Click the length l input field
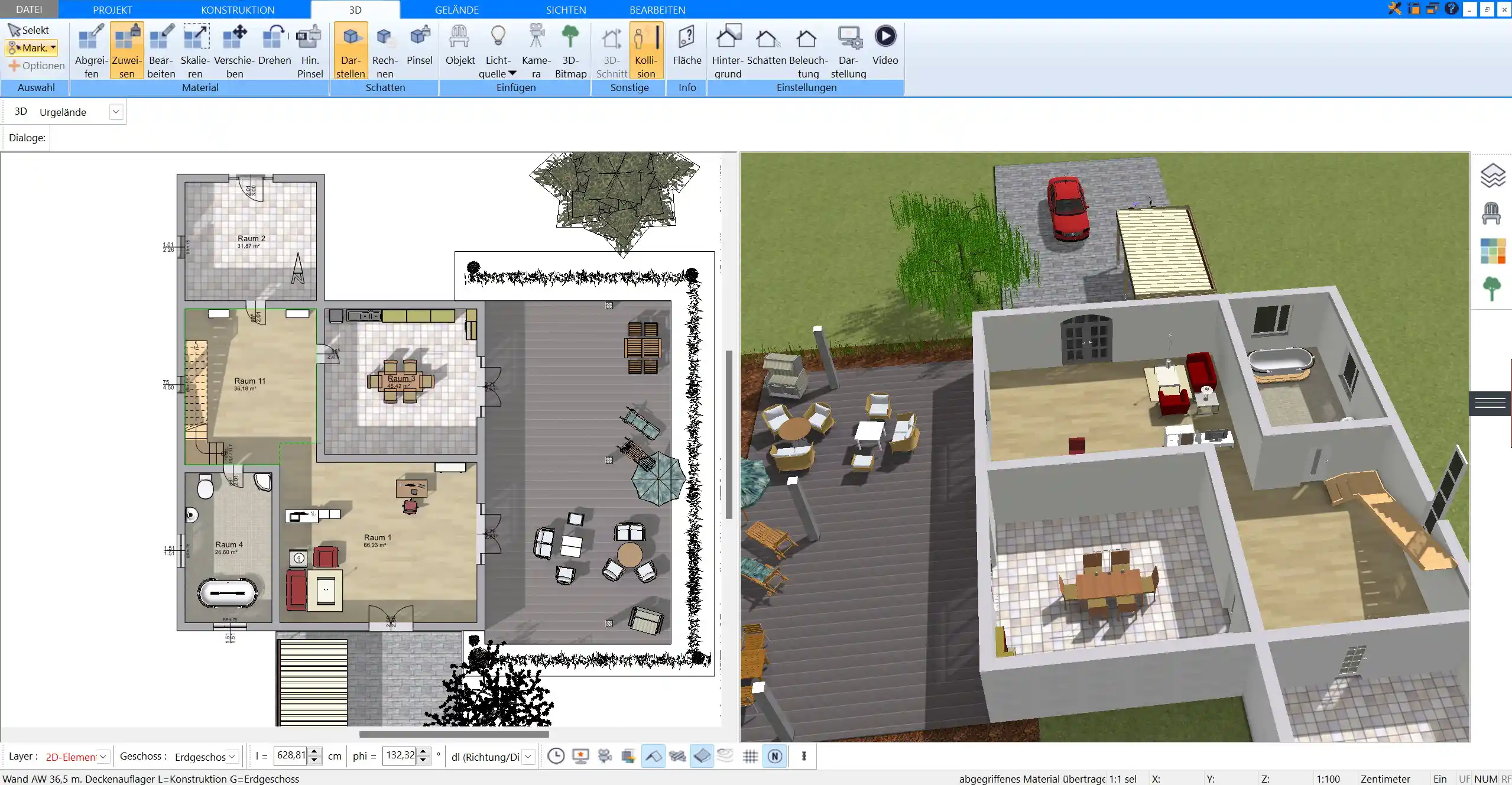 (x=291, y=756)
